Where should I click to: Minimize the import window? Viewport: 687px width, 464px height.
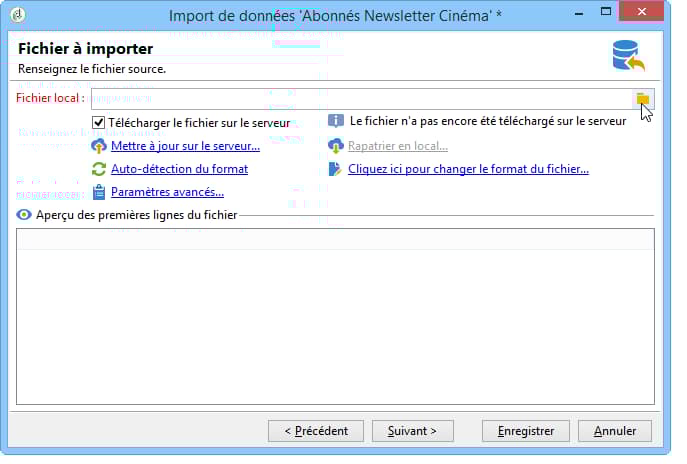coord(579,13)
